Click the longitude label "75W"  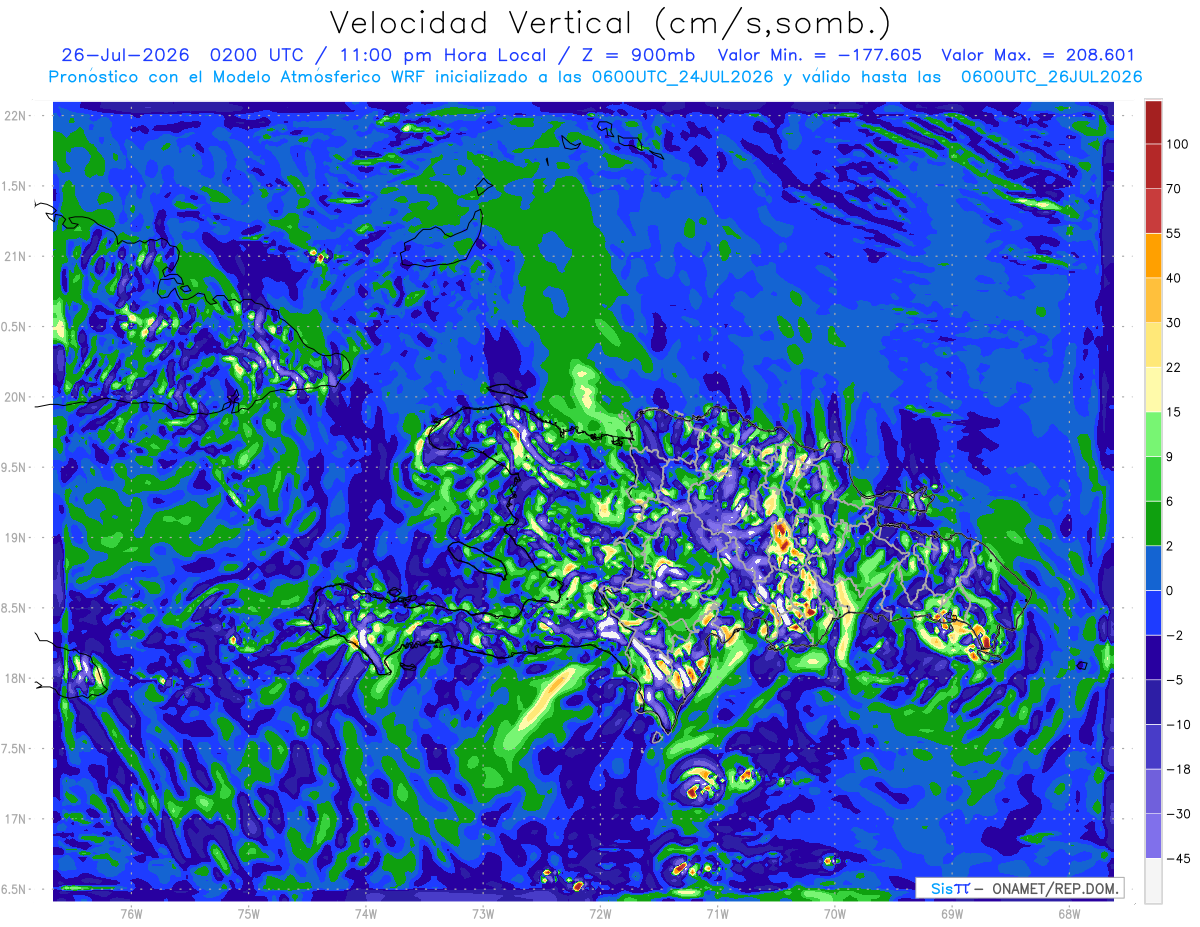pyautogui.click(x=249, y=913)
